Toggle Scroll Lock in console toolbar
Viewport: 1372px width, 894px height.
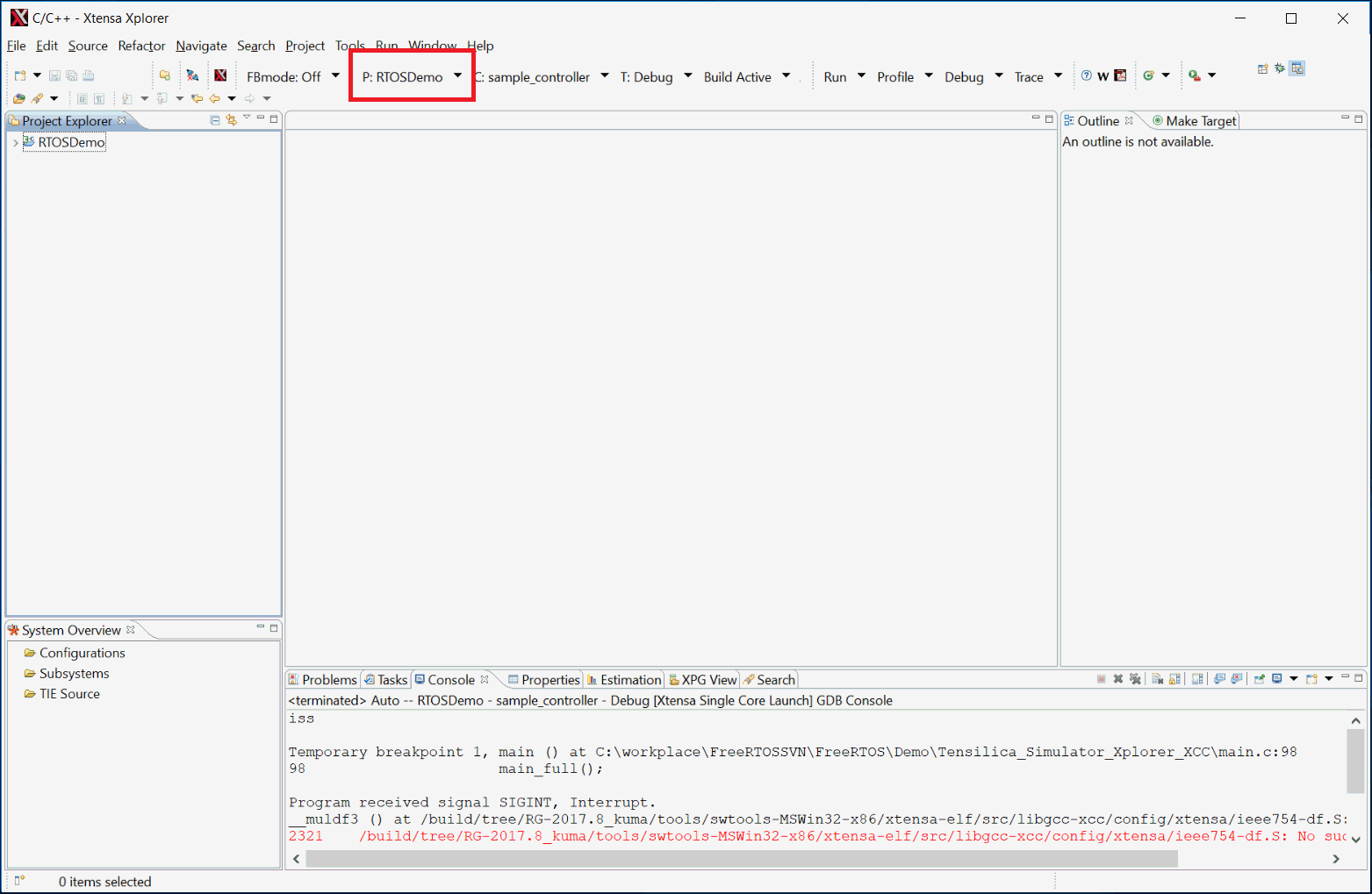click(x=1174, y=679)
